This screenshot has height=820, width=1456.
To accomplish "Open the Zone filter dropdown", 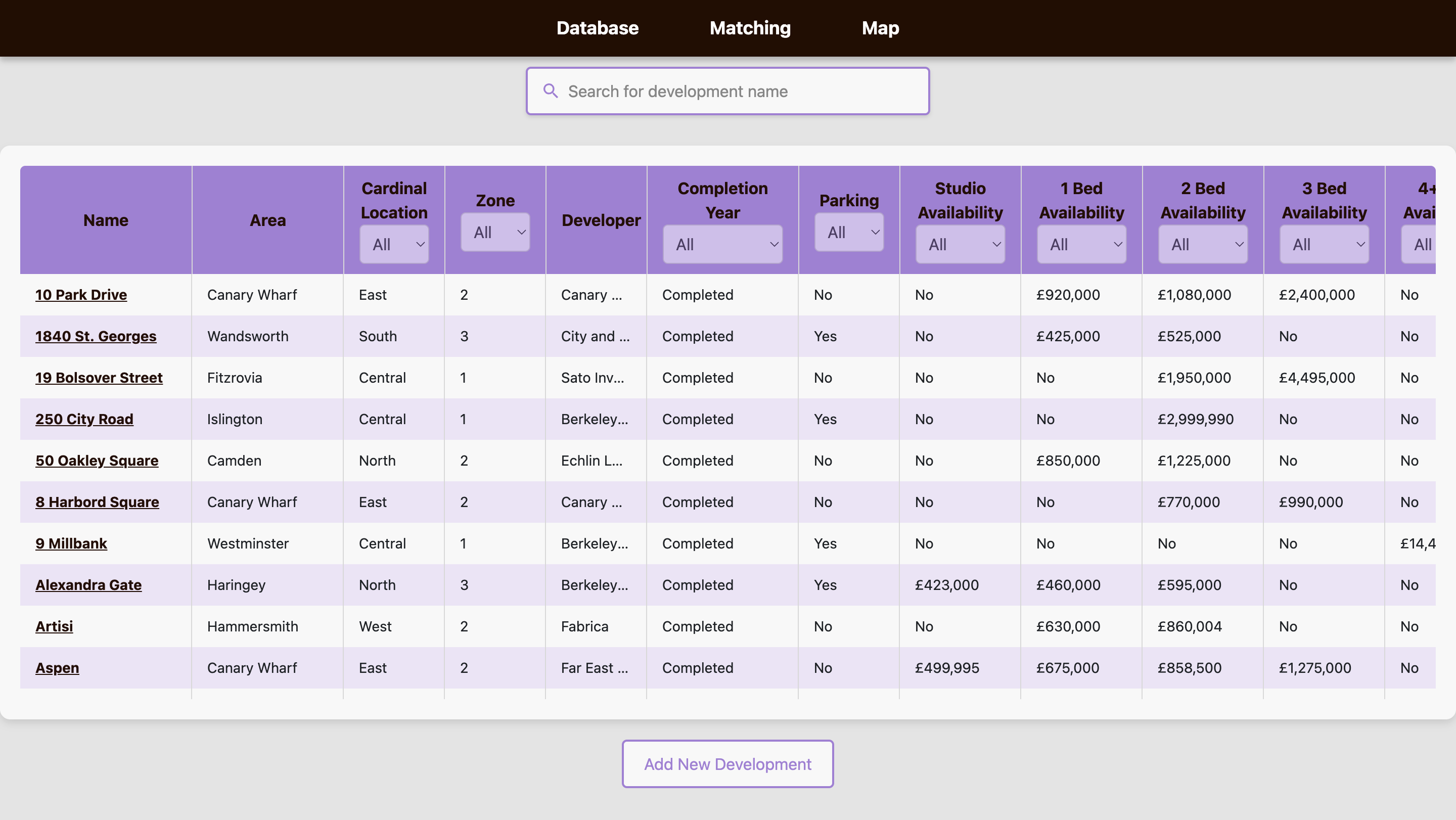I will pos(495,232).
